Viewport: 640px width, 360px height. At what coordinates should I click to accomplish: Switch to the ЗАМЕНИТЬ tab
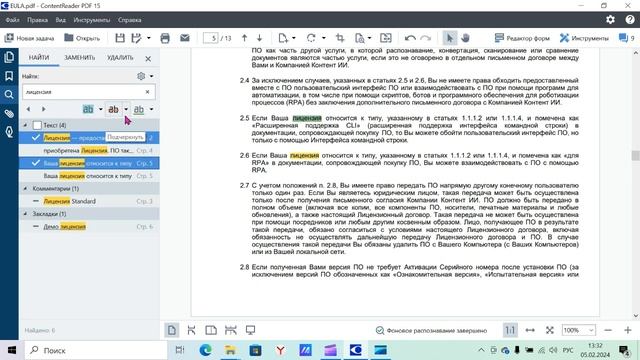(80, 58)
